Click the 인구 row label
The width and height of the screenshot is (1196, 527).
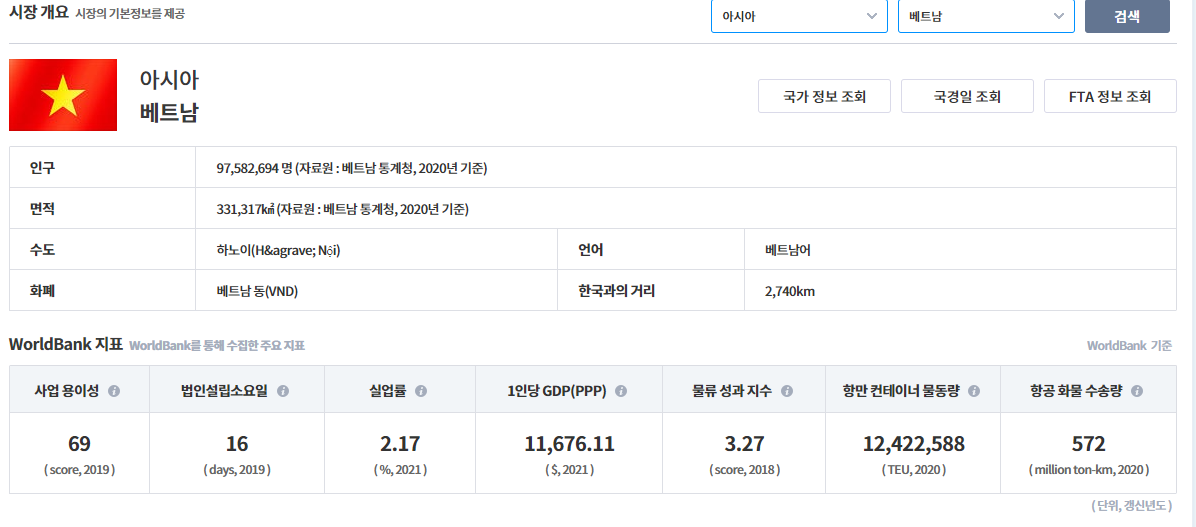[42, 167]
